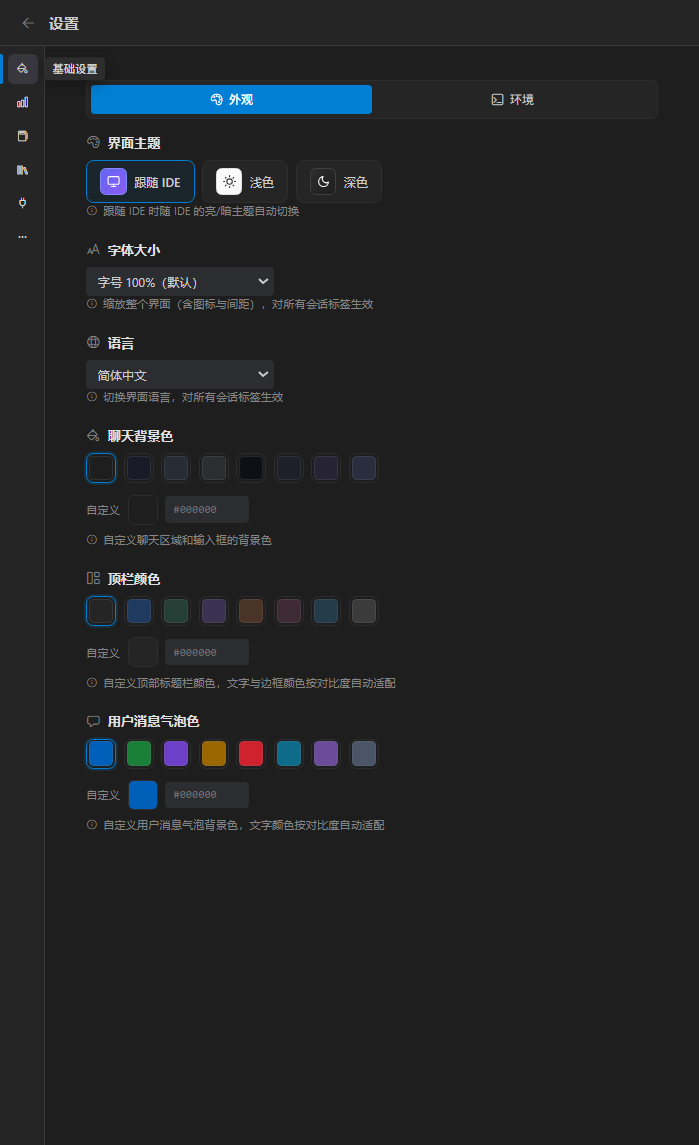This screenshot has height=1145, width=699.
Task: Open the 自定义 color box under 顶栏颜色
Action: [143, 652]
